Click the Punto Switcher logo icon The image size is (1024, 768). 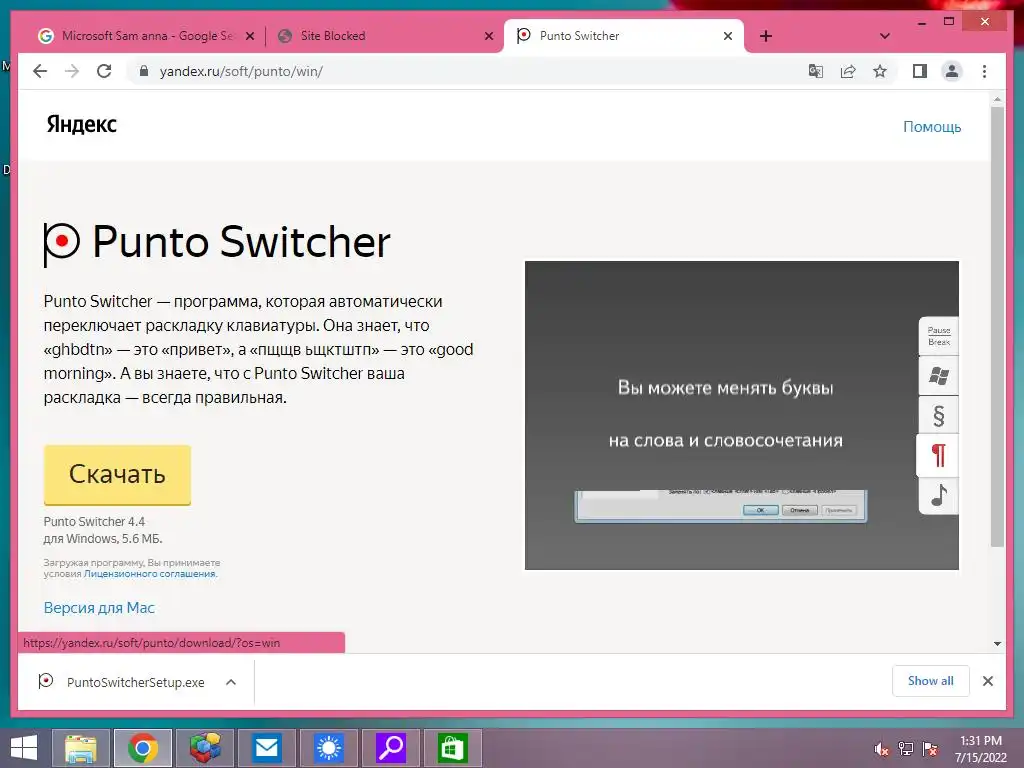point(61,244)
